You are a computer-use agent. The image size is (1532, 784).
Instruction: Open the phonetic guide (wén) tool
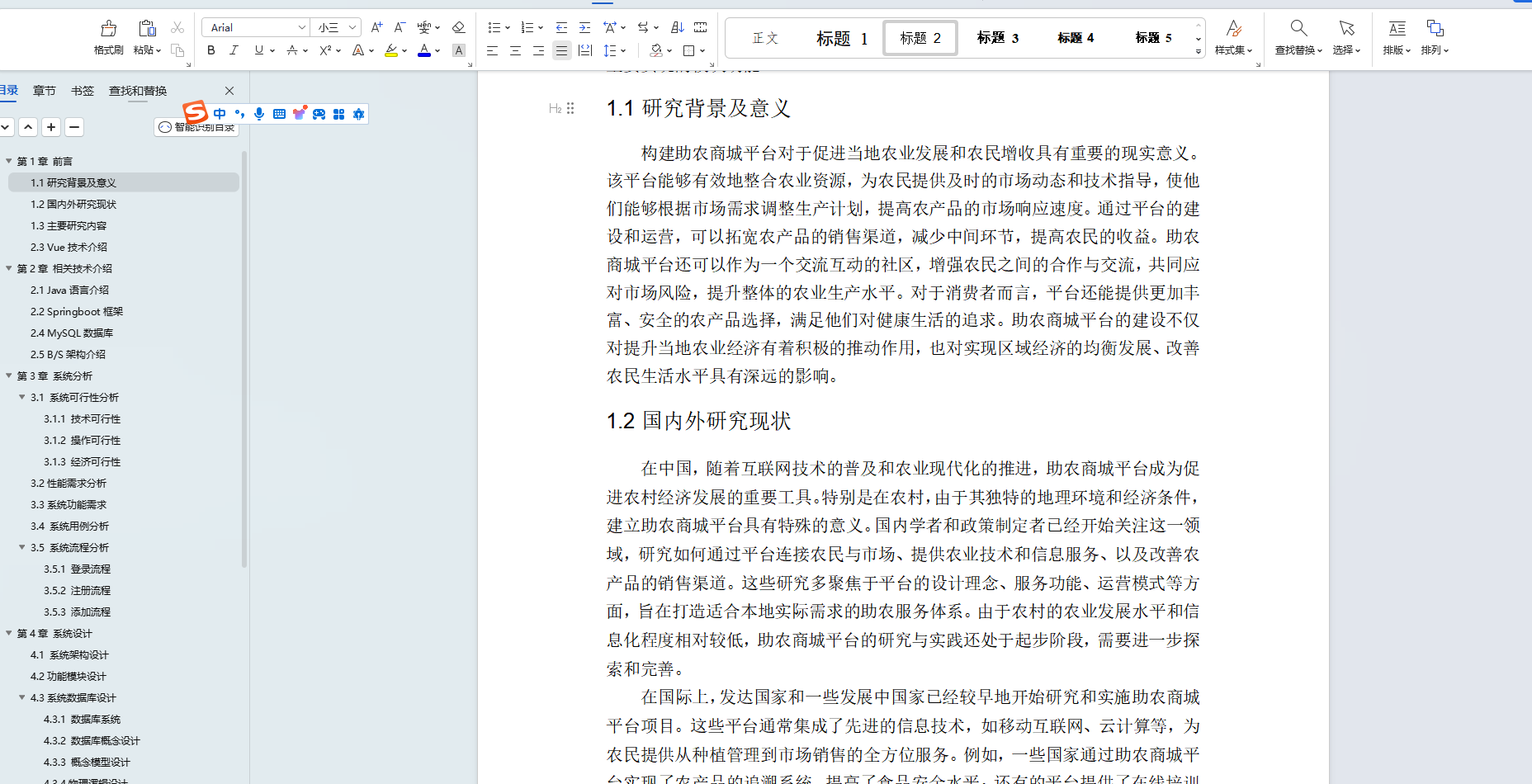(424, 27)
